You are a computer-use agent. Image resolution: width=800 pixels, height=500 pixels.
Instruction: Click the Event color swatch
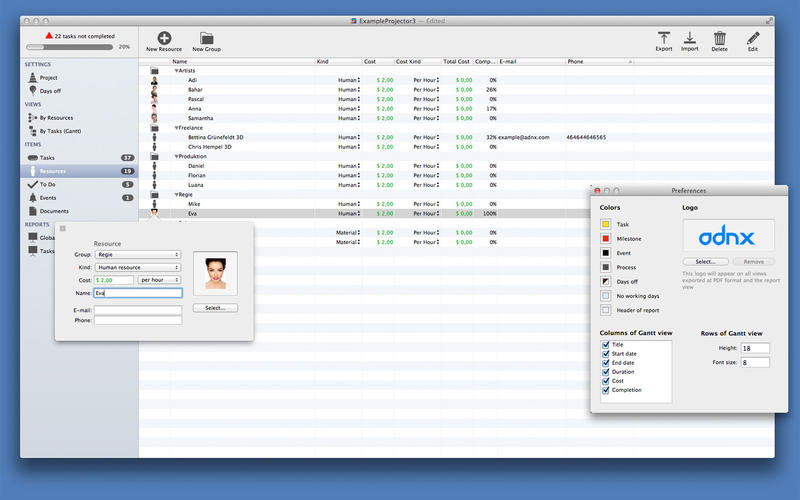606,253
